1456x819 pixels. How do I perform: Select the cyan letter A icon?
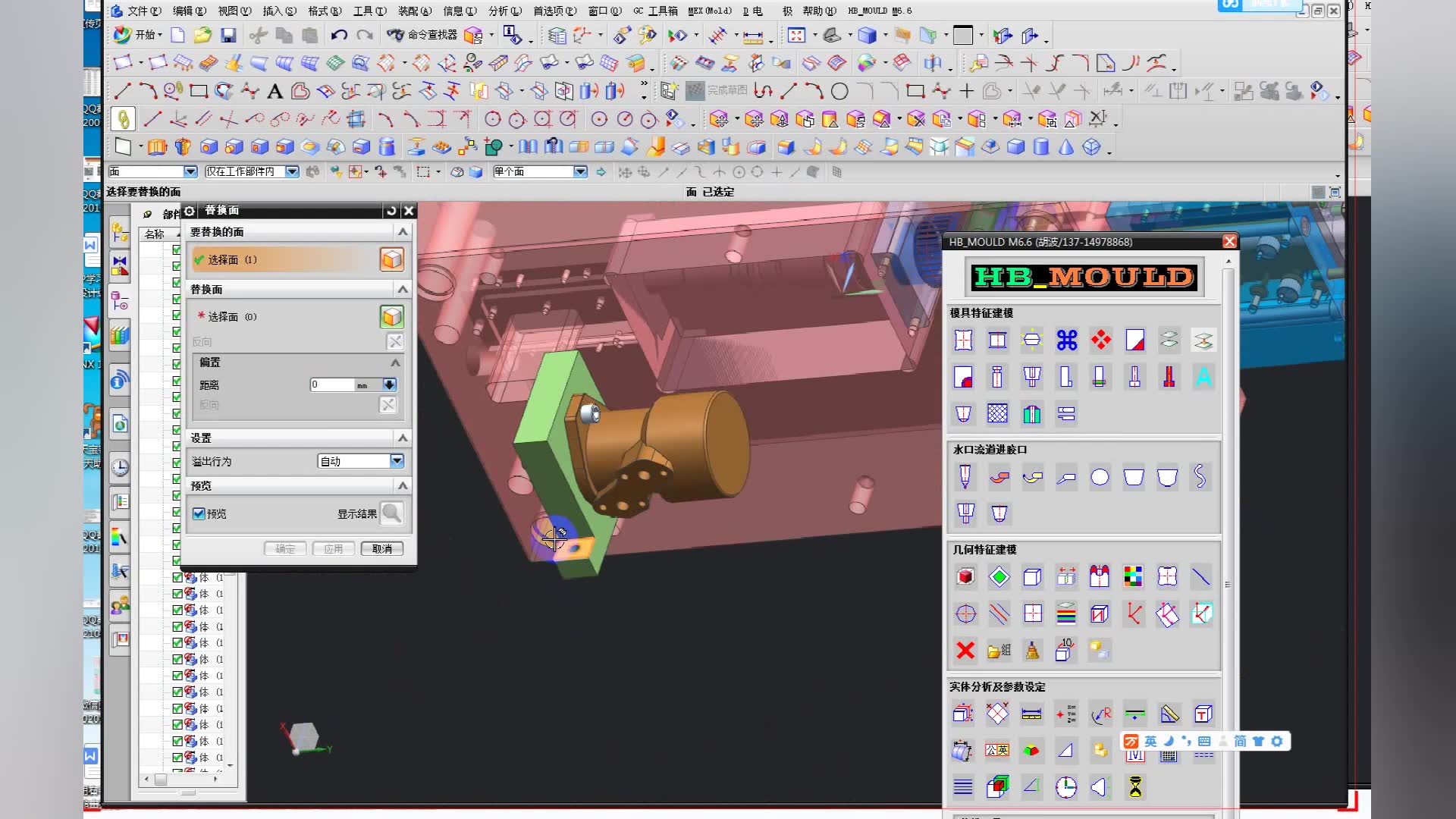1203,377
